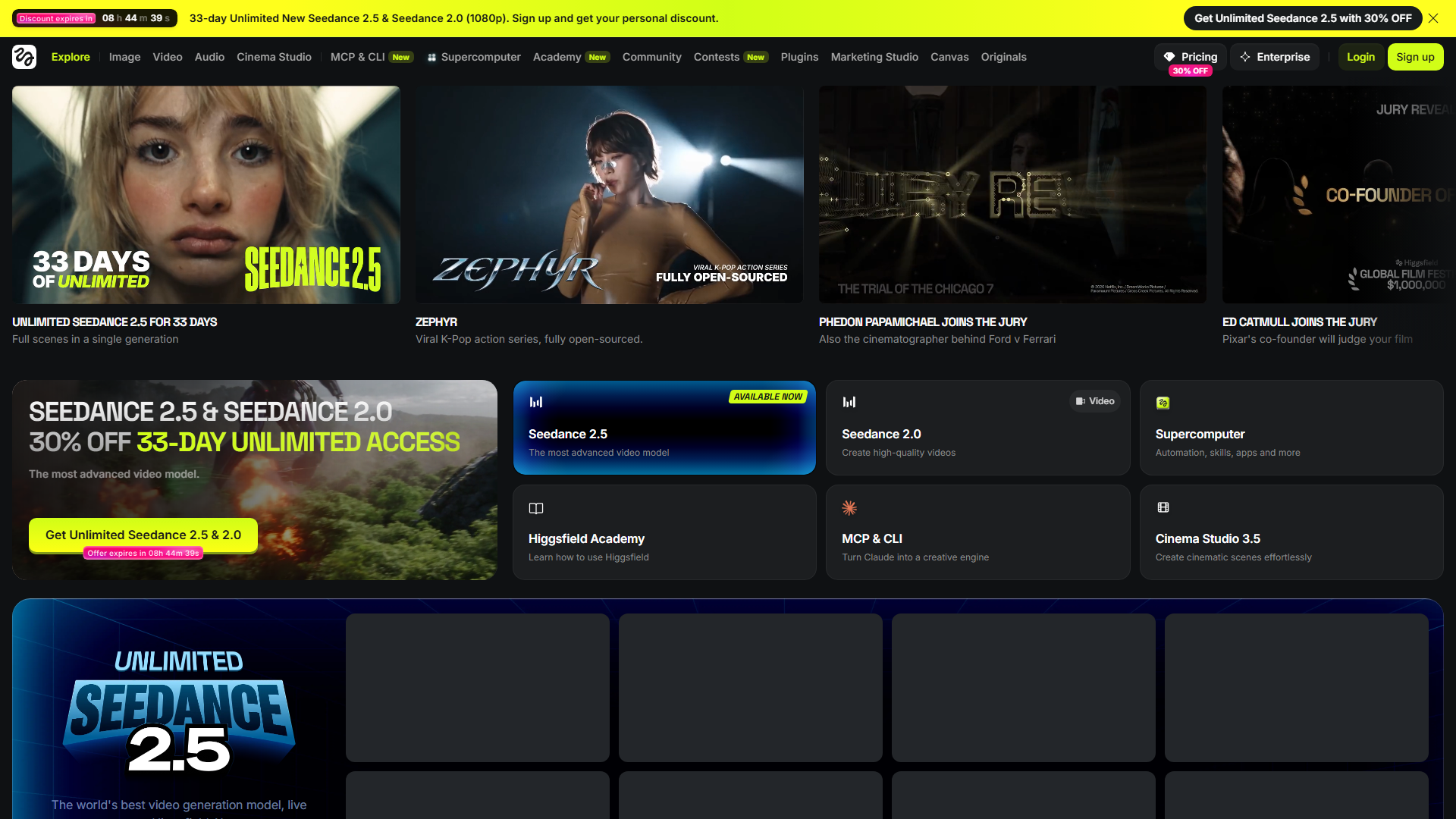
Task: Click the Pricing diamond icon
Action: click(1169, 57)
